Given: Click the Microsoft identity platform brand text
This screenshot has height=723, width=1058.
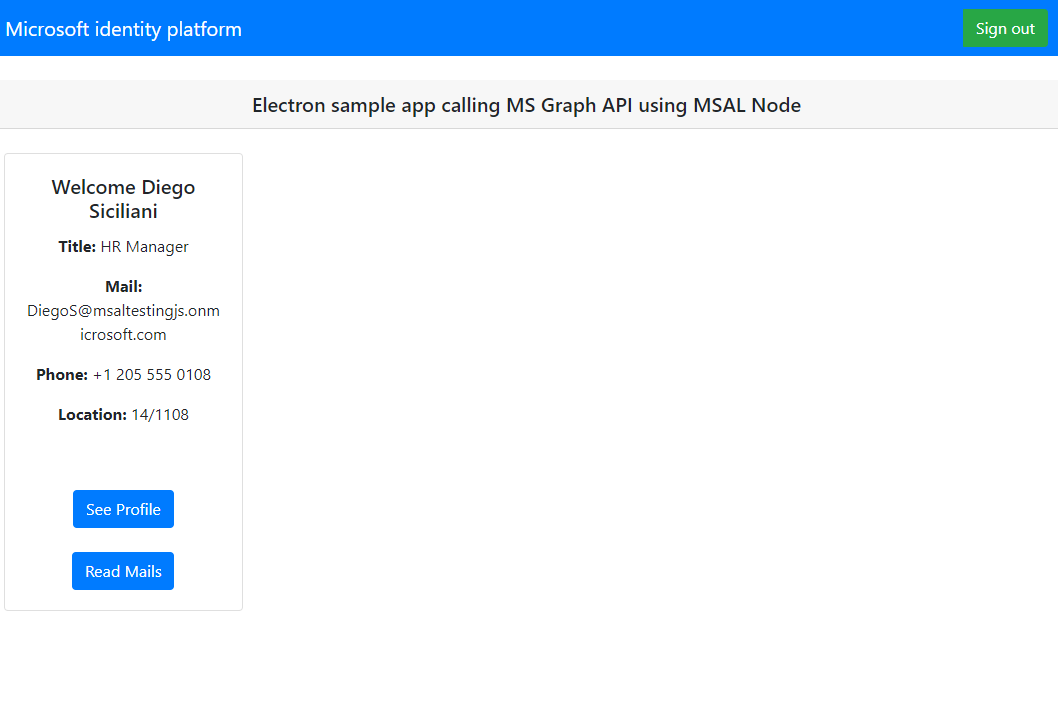Looking at the screenshot, I should (x=123, y=29).
